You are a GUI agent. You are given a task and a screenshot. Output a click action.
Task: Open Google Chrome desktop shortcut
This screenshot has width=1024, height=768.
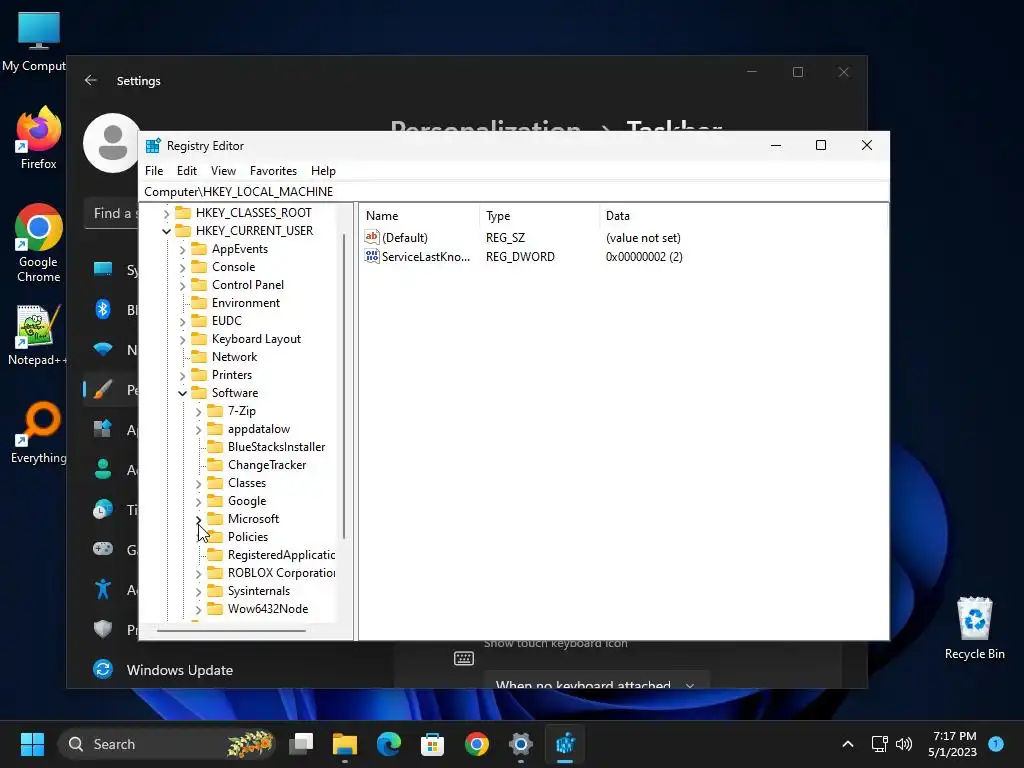39,243
